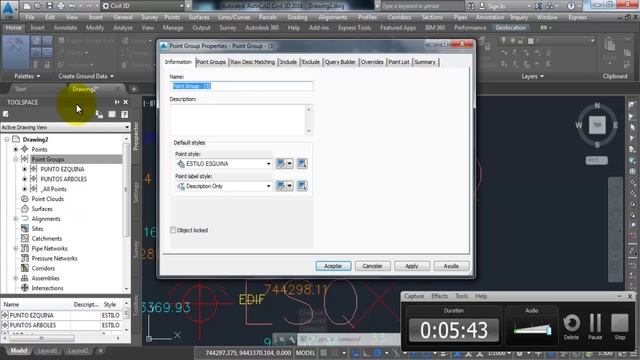The height and width of the screenshot is (360, 640).
Task: Click the Surfaces icon in tree
Action: pos(24,209)
